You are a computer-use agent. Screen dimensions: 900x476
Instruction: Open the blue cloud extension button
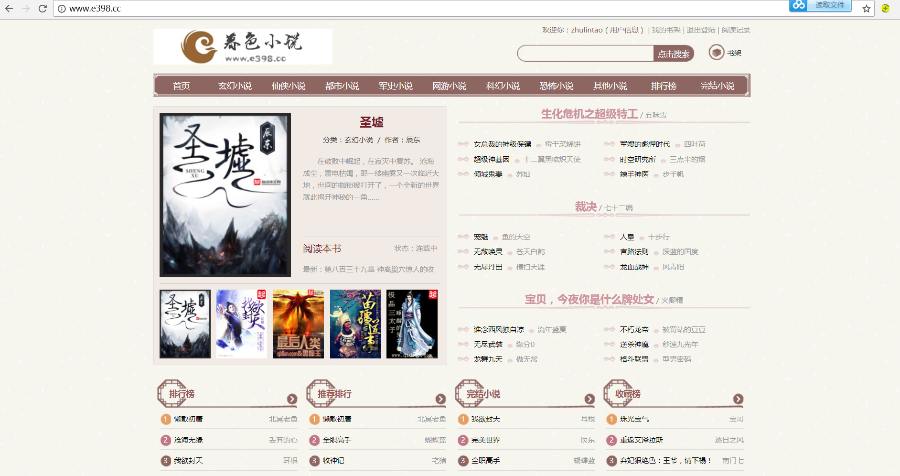(820, 5)
